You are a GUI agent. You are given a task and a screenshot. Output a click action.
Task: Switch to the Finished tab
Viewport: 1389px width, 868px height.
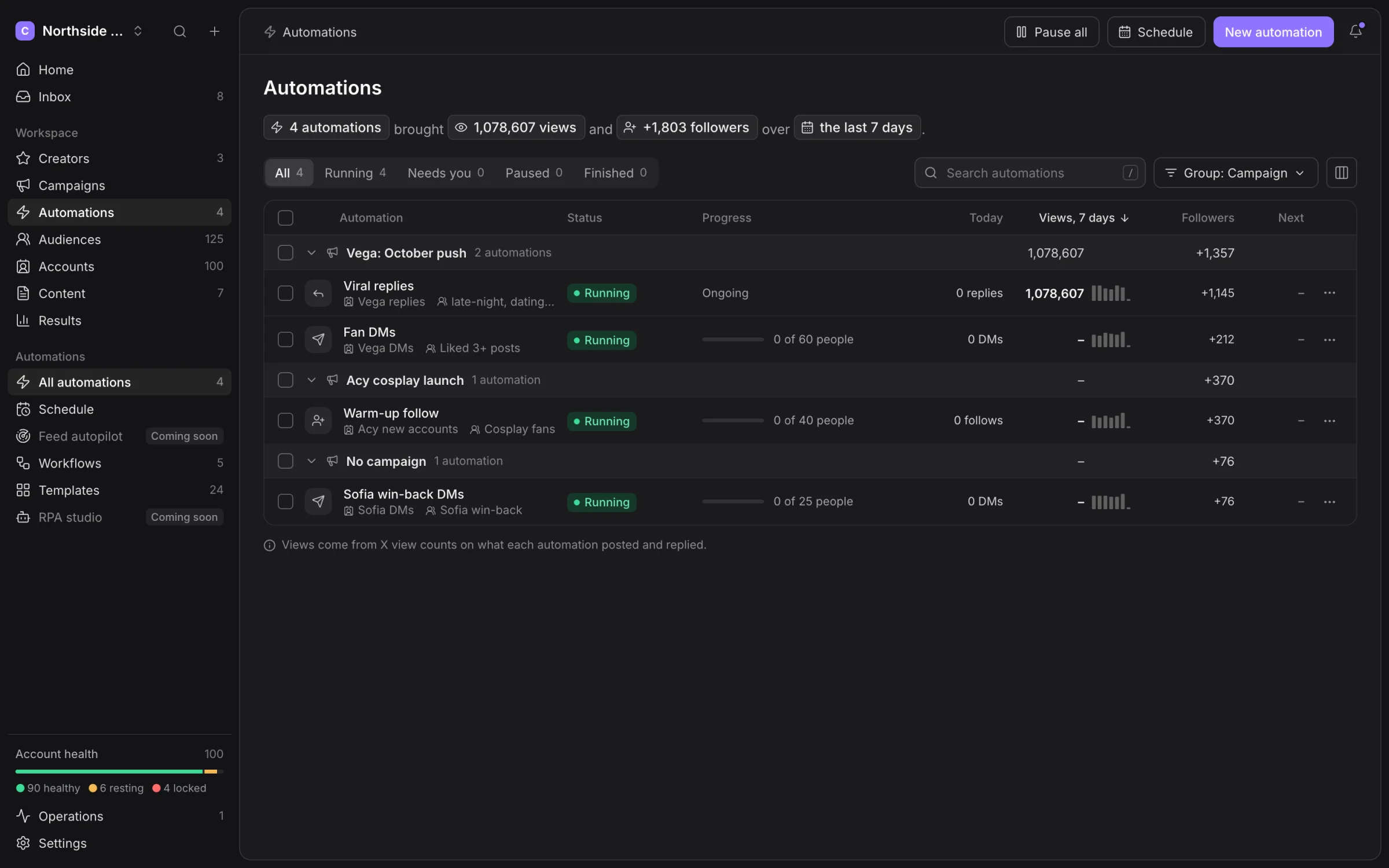point(615,172)
